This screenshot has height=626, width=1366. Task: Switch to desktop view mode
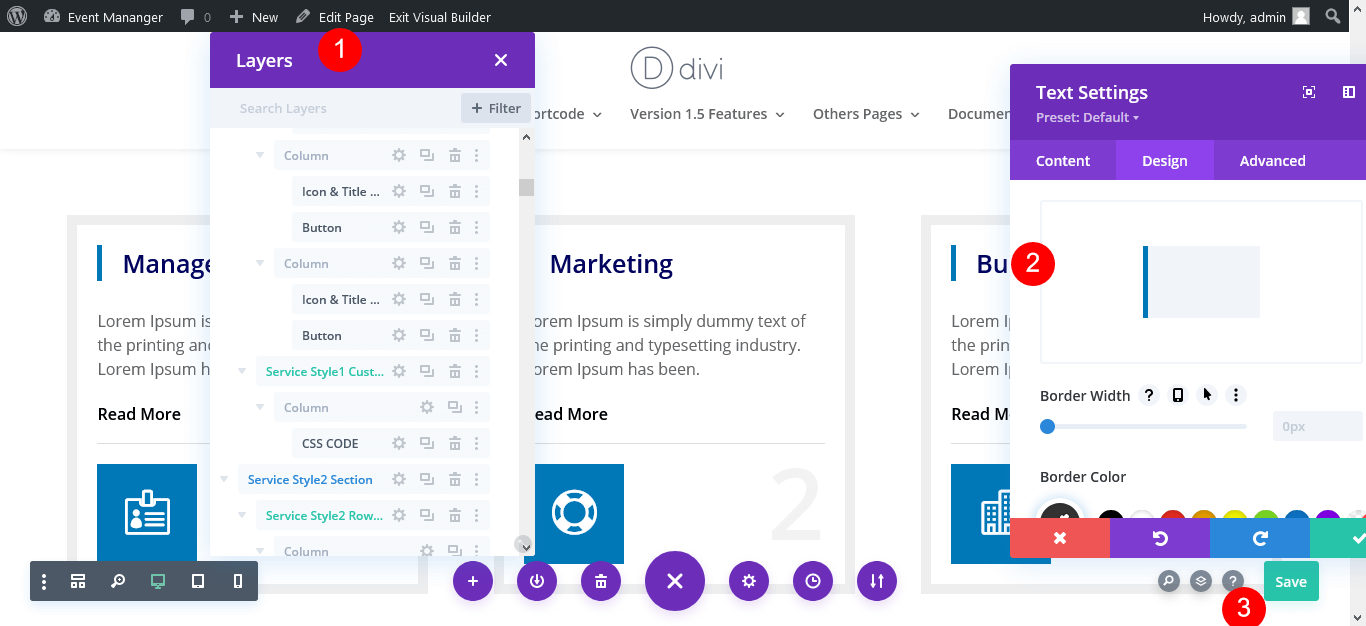click(x=158, y=581)
